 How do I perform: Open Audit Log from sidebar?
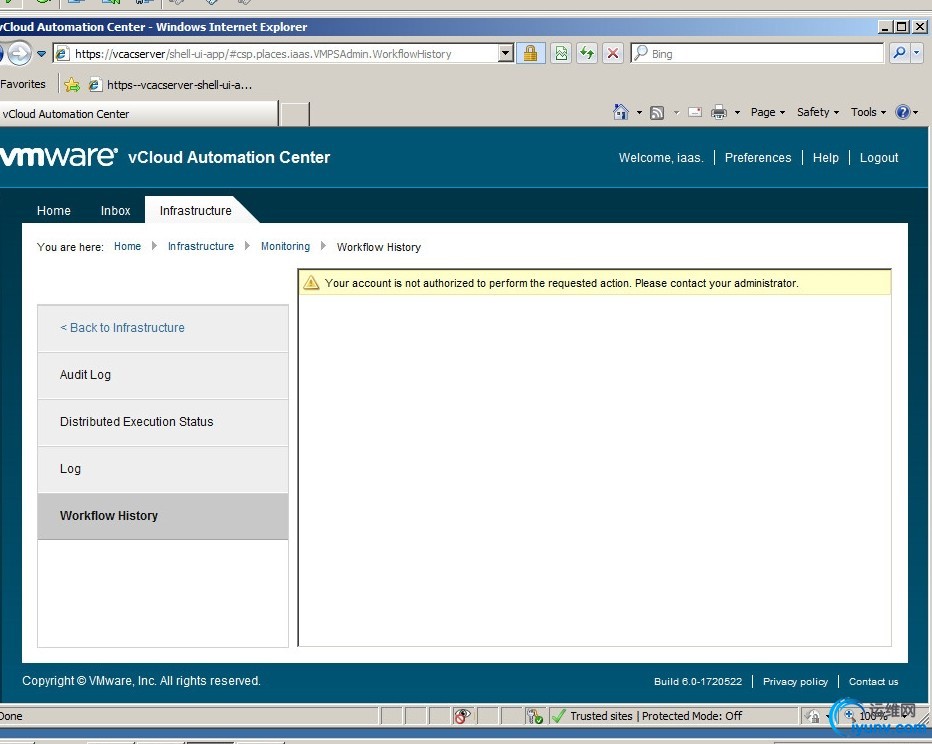pos(163,375)
